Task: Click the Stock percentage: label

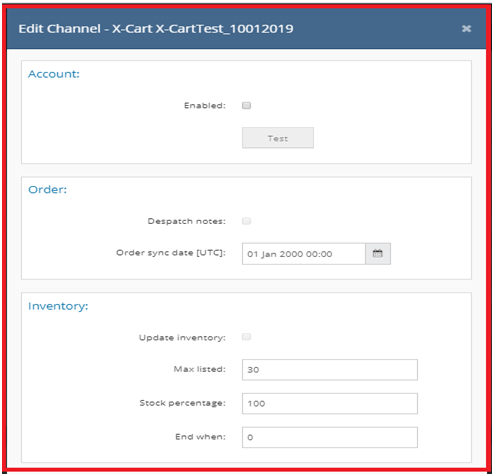Action: tap(182, 403)
